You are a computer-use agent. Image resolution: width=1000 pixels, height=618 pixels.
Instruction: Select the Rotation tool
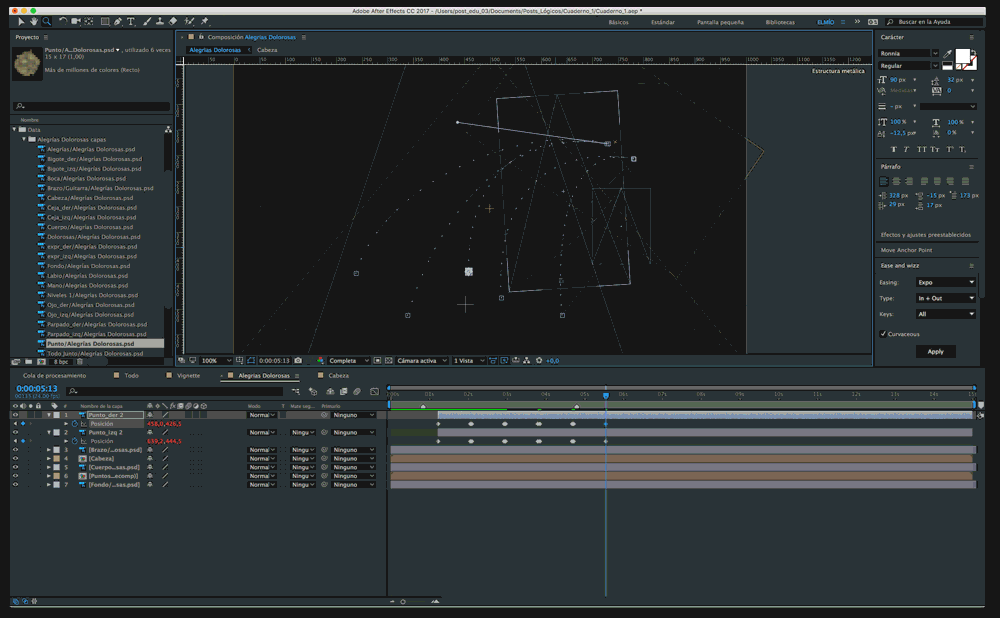tap(63, 21)
